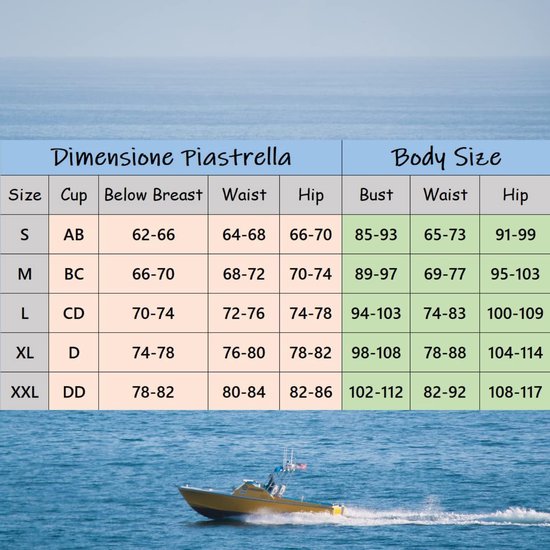Click the 62-66 below breast cell
Viewport: 550px width, 550px height.
(153, 234)
